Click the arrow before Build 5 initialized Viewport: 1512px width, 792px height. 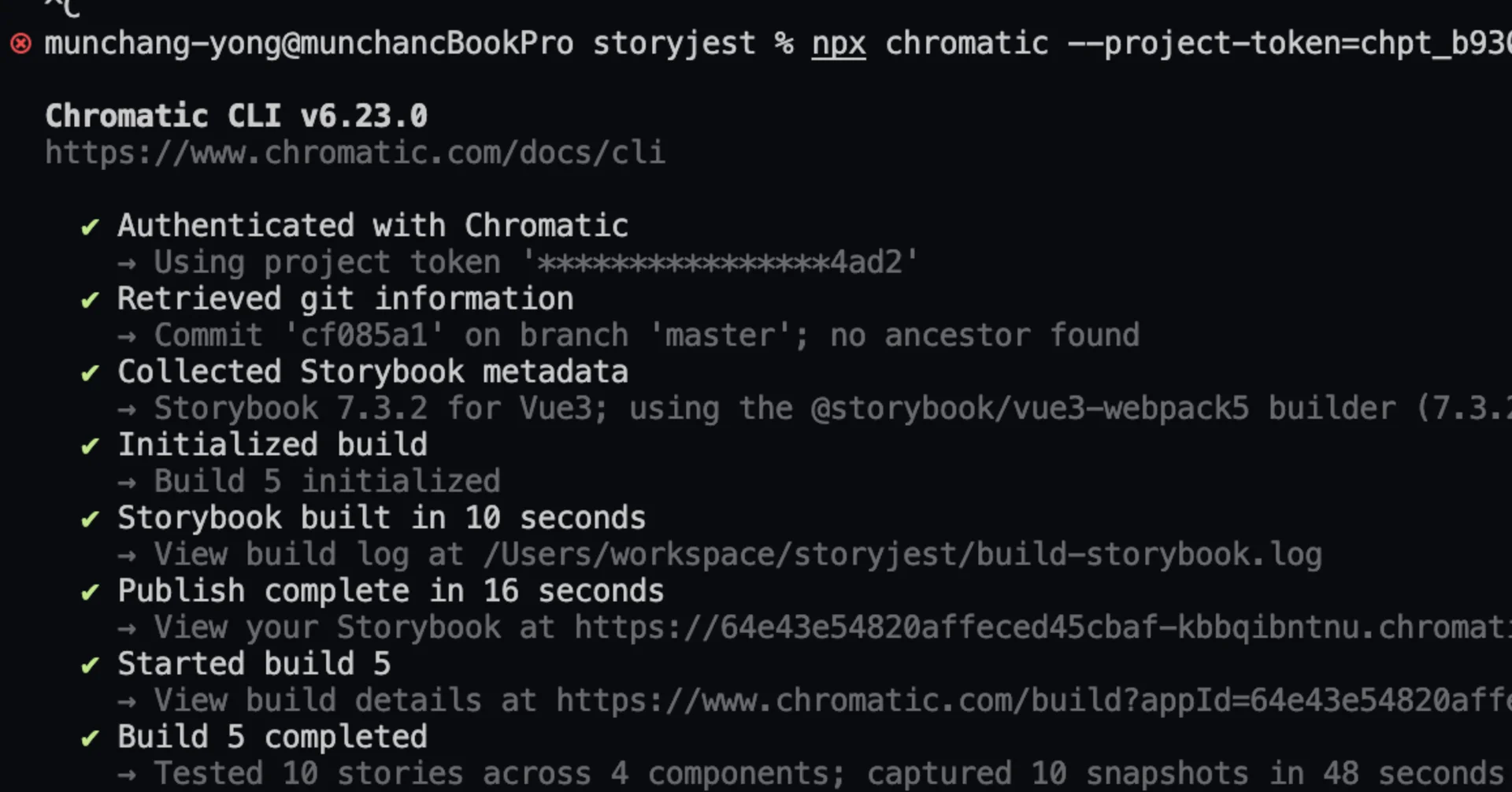[127, 482]
